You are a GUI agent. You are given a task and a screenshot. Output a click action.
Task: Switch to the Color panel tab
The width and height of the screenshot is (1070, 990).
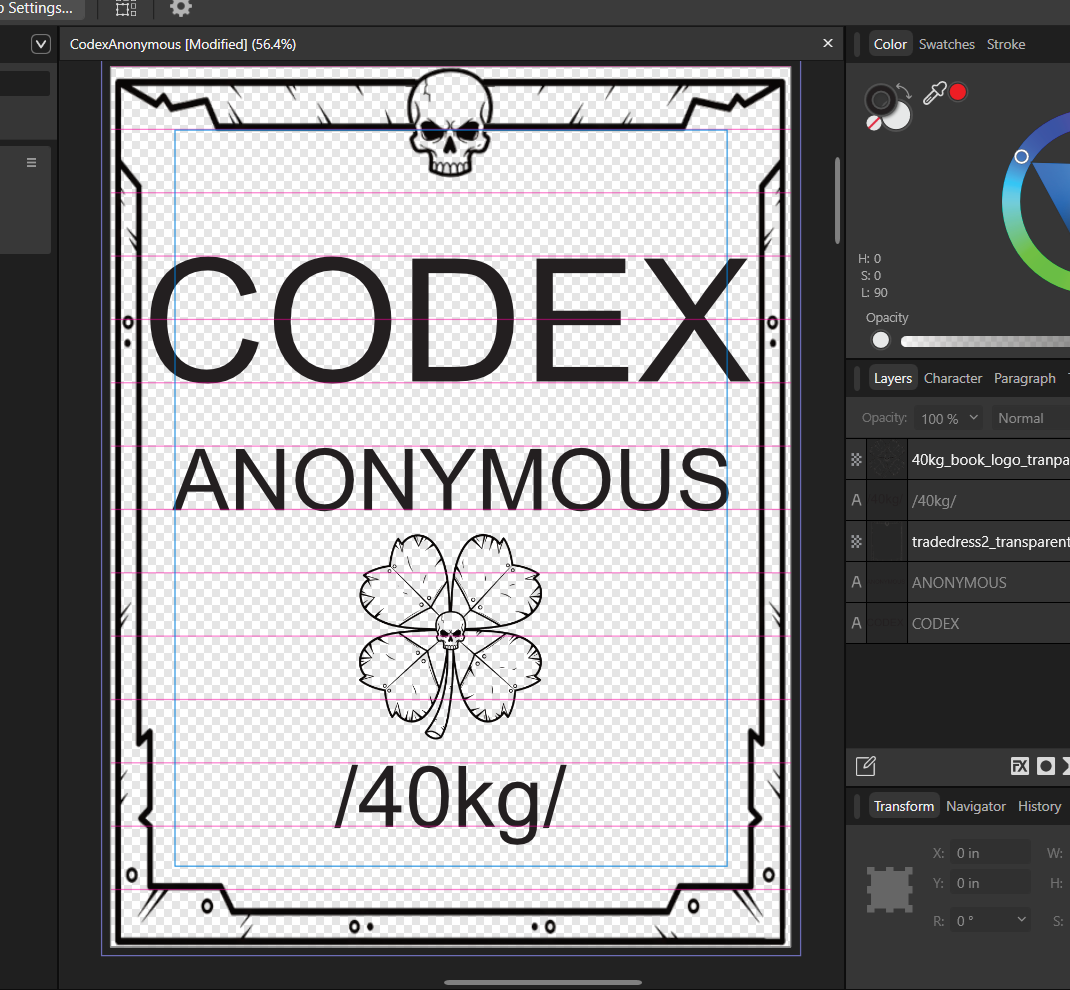click(x=890, y=44)
